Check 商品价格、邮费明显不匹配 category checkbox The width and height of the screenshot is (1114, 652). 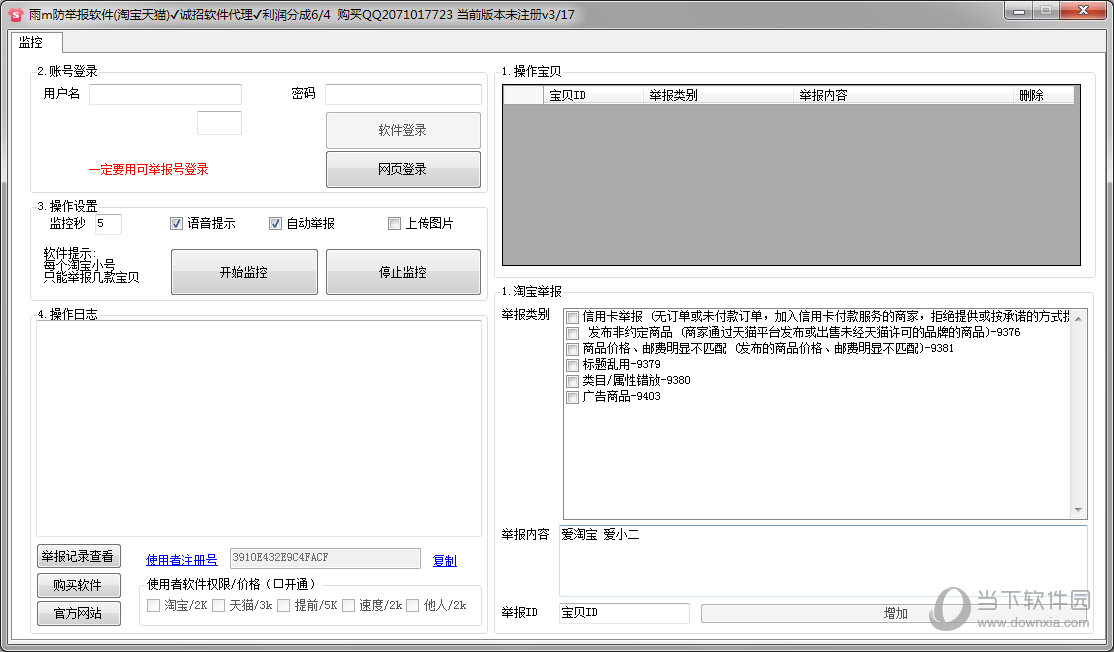pyautogui.click(x=572, y=349)
